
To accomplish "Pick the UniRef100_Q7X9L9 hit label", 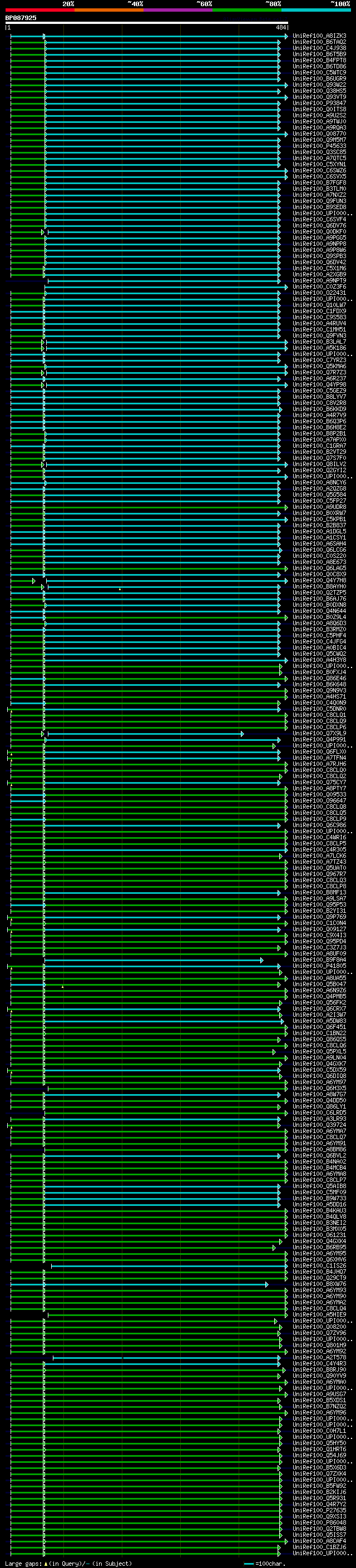I will tap(319, 734).
